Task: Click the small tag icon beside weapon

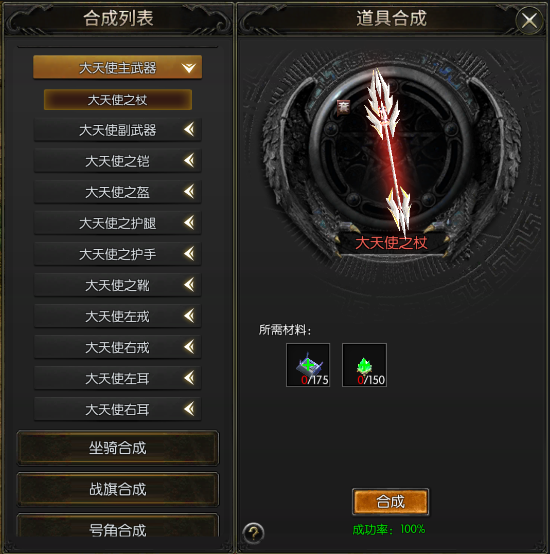Action: (x=343, y=107)
